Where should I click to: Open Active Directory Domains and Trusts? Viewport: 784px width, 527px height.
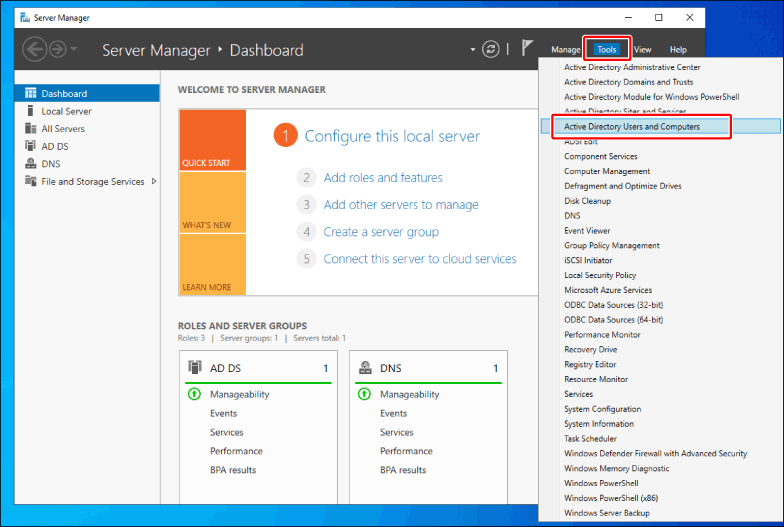pos(628,82)
